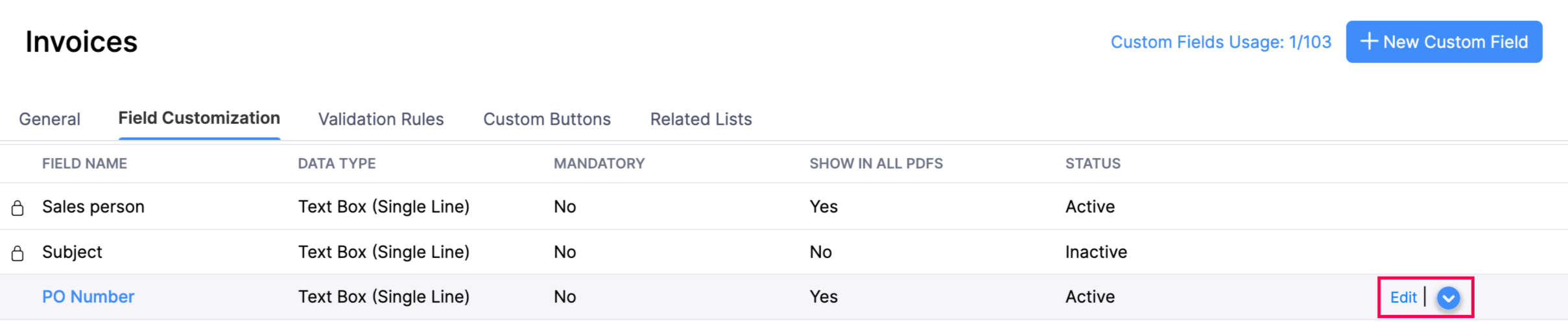Click the Invoices page heading
This screenshot has width=1568, height=324.
pyautogui.click(x=82, y=42)
